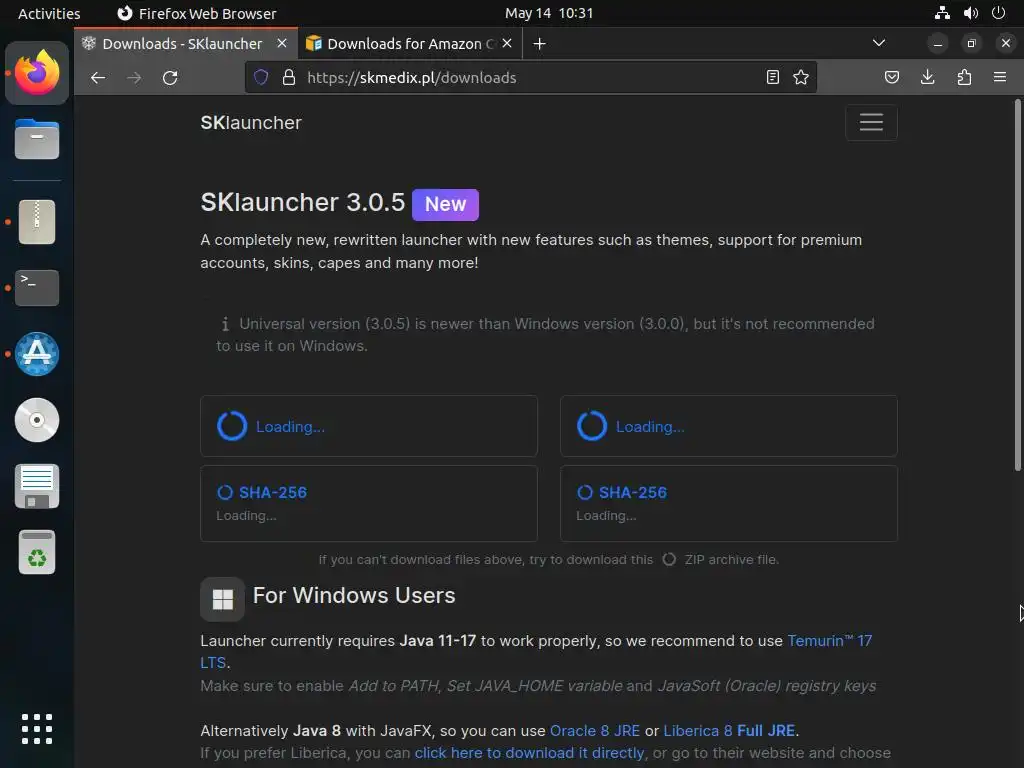
Task: Reload the current page
Action: tap(170, 78)
